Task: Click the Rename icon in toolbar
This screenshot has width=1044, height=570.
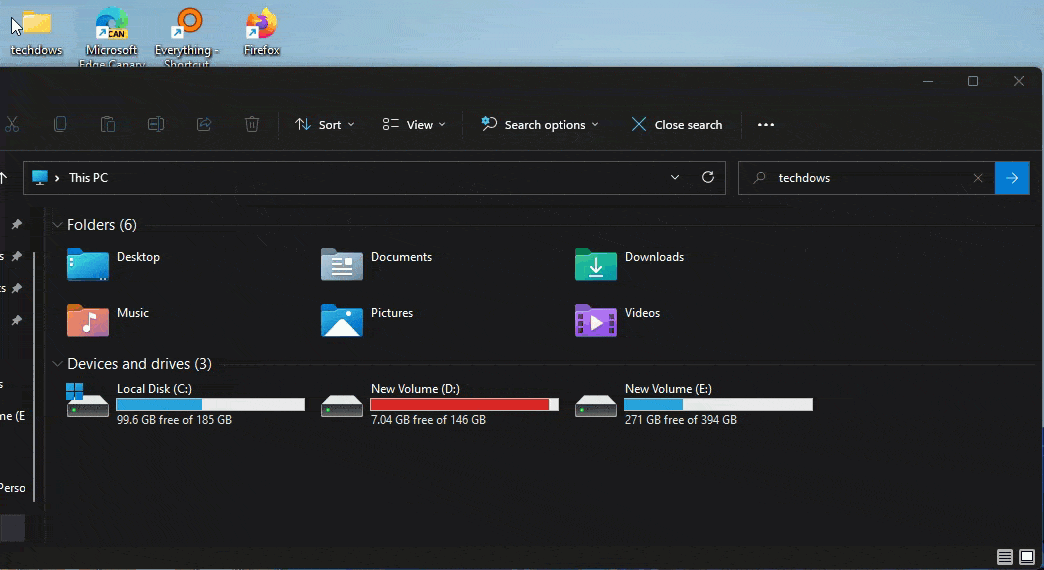Action: (x=156, y=124)
